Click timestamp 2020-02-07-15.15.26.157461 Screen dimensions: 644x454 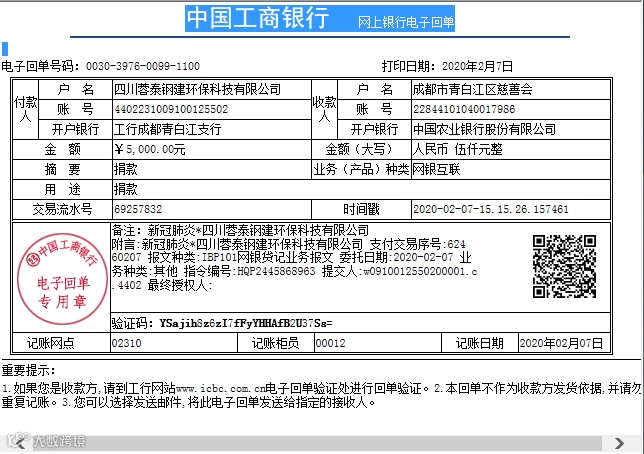[x=491, y=210]
